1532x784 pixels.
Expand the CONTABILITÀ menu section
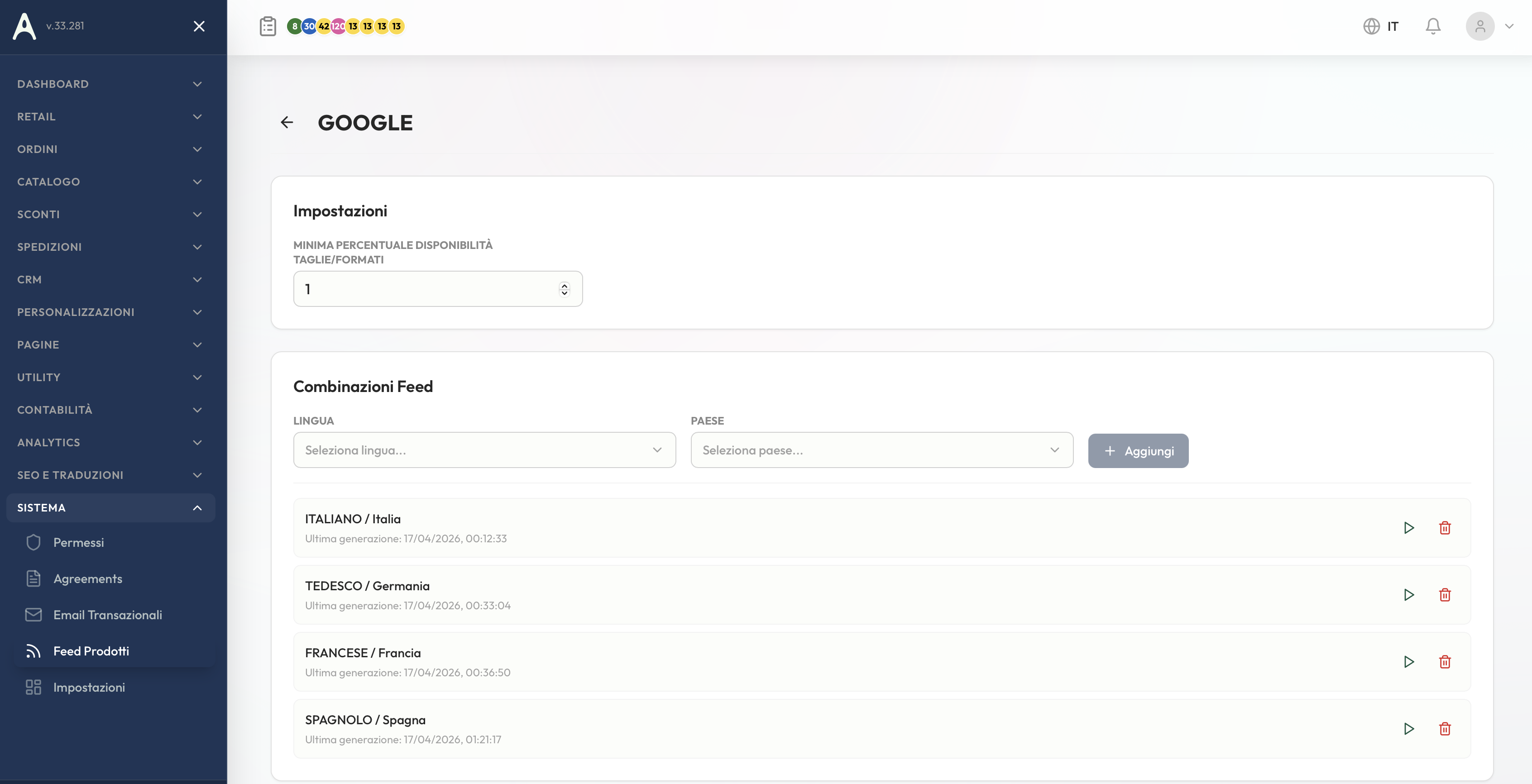click(x=110, y=410)
